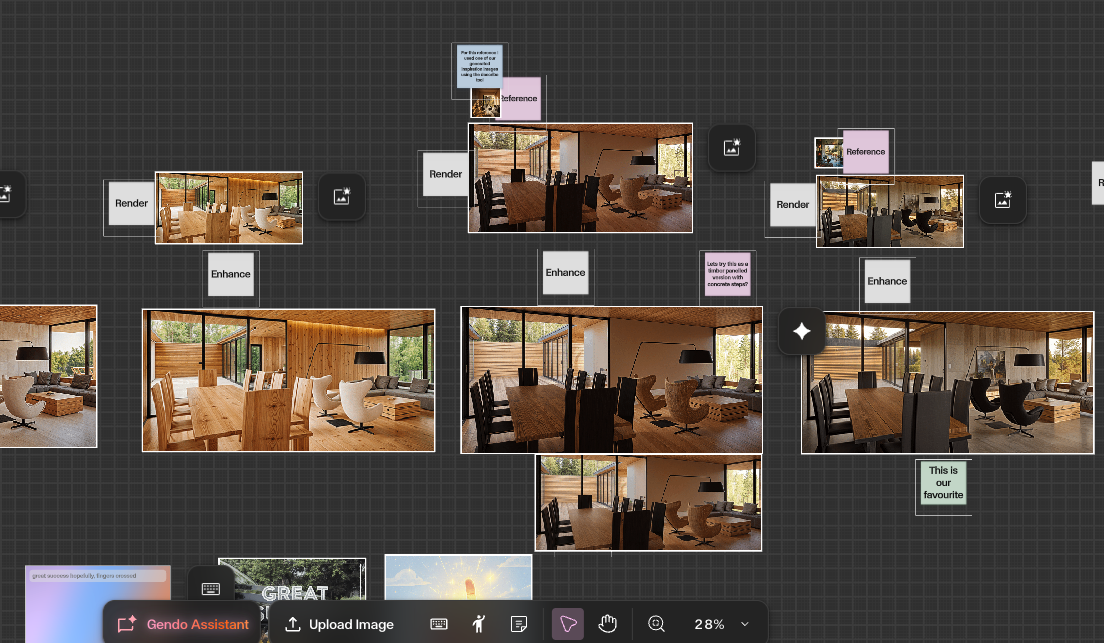The height and width of the screenshot is (643, 1104).
Task: Toggle the hand pan tool
Action: (x=606, y=623)
